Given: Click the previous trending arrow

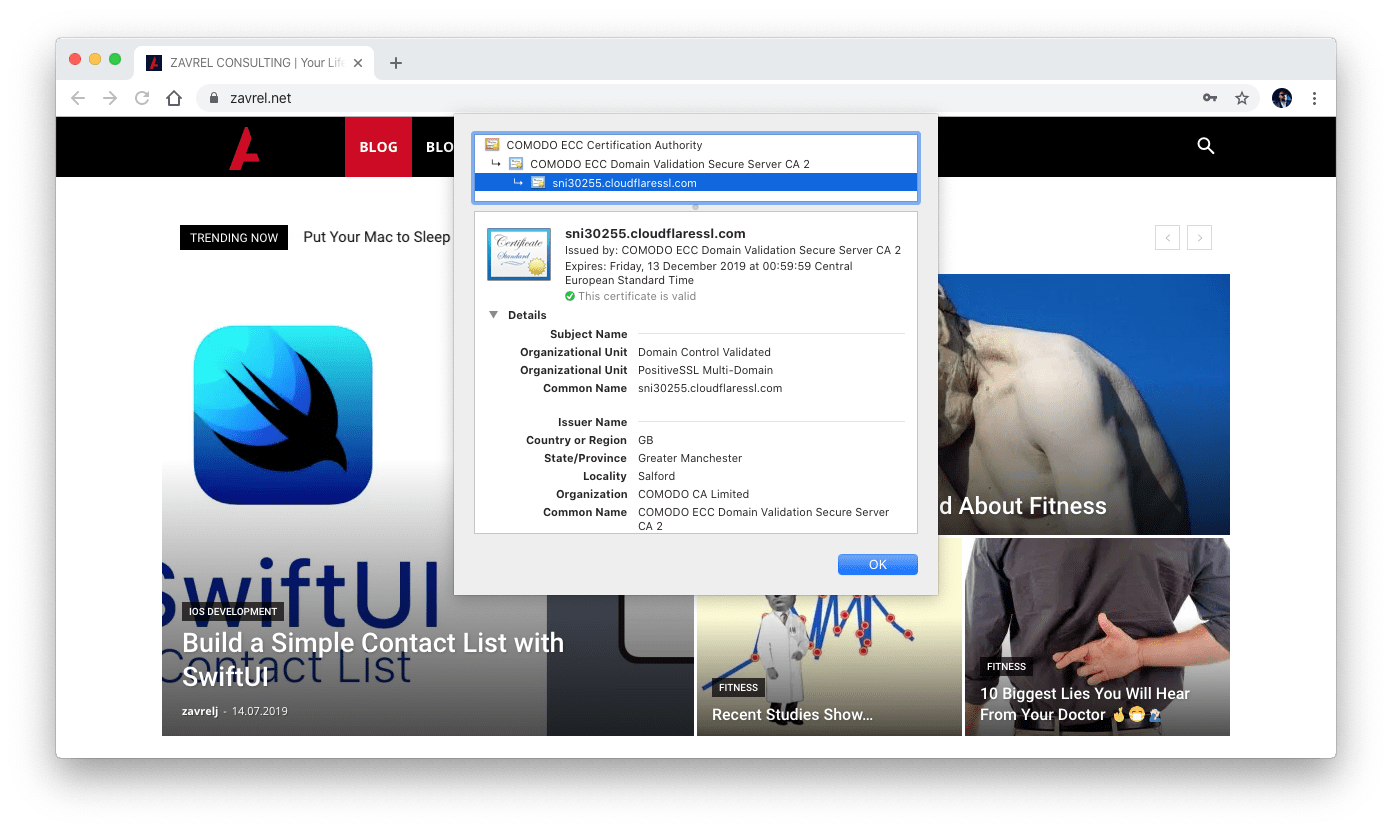Looking at the screenshot, I should click(x=1167, y=238).
